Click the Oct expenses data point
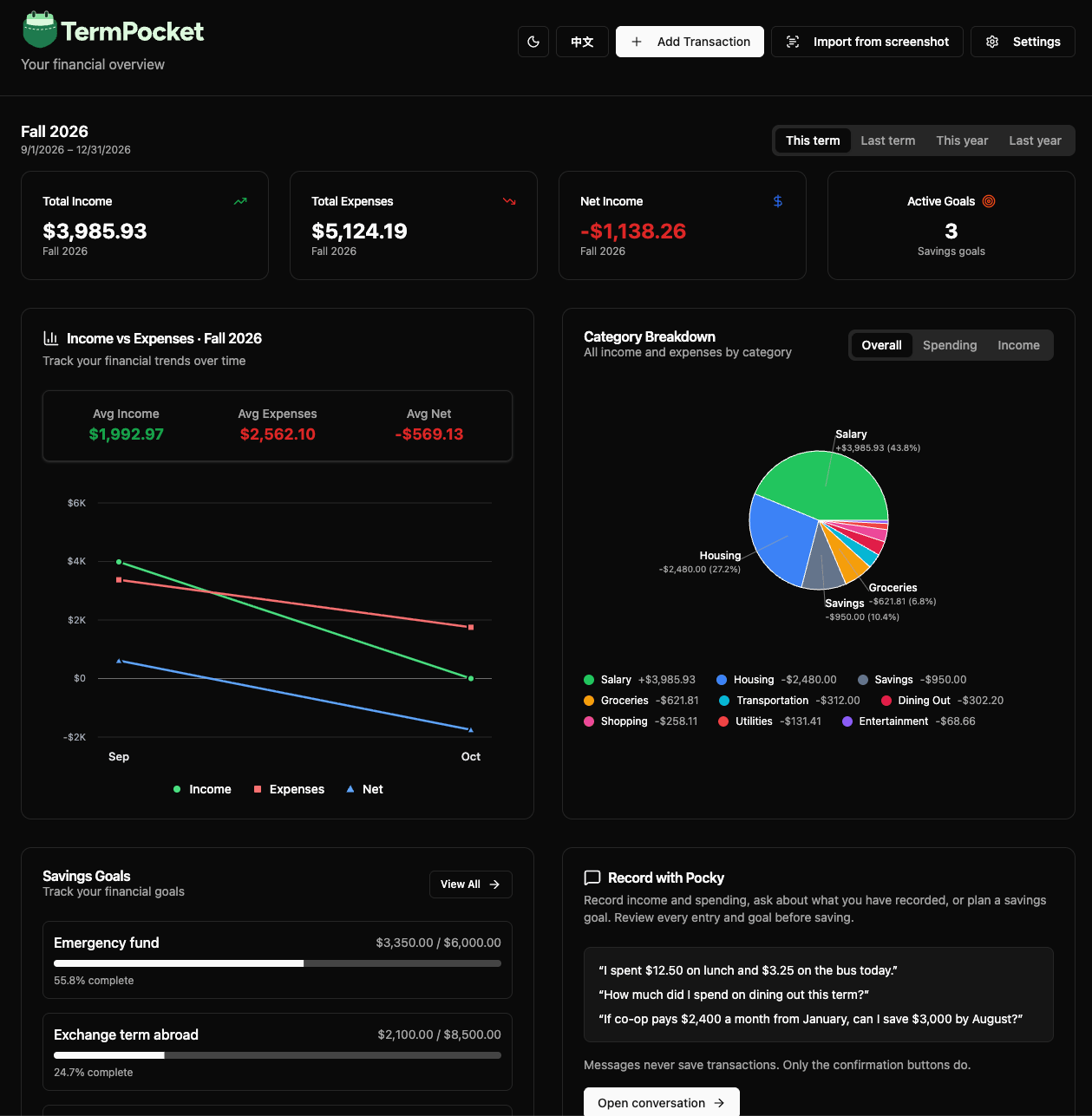 [471, 627]
